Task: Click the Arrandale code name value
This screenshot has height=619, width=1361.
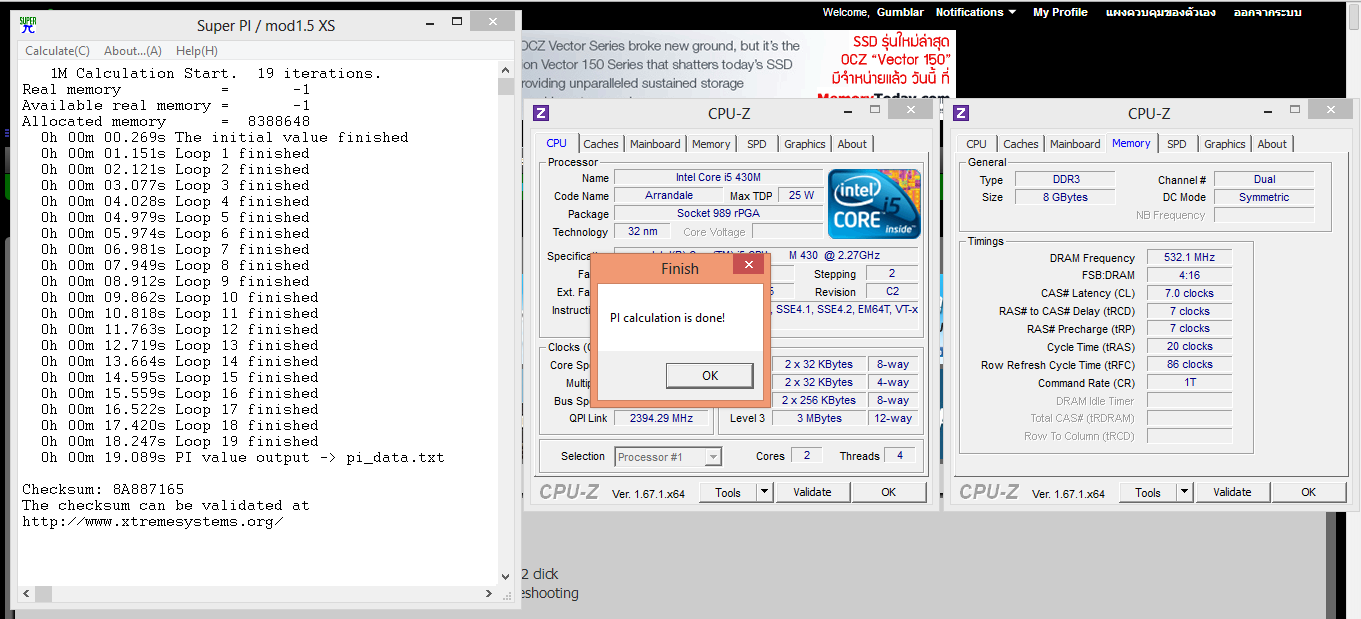Action: coord(669,196)
